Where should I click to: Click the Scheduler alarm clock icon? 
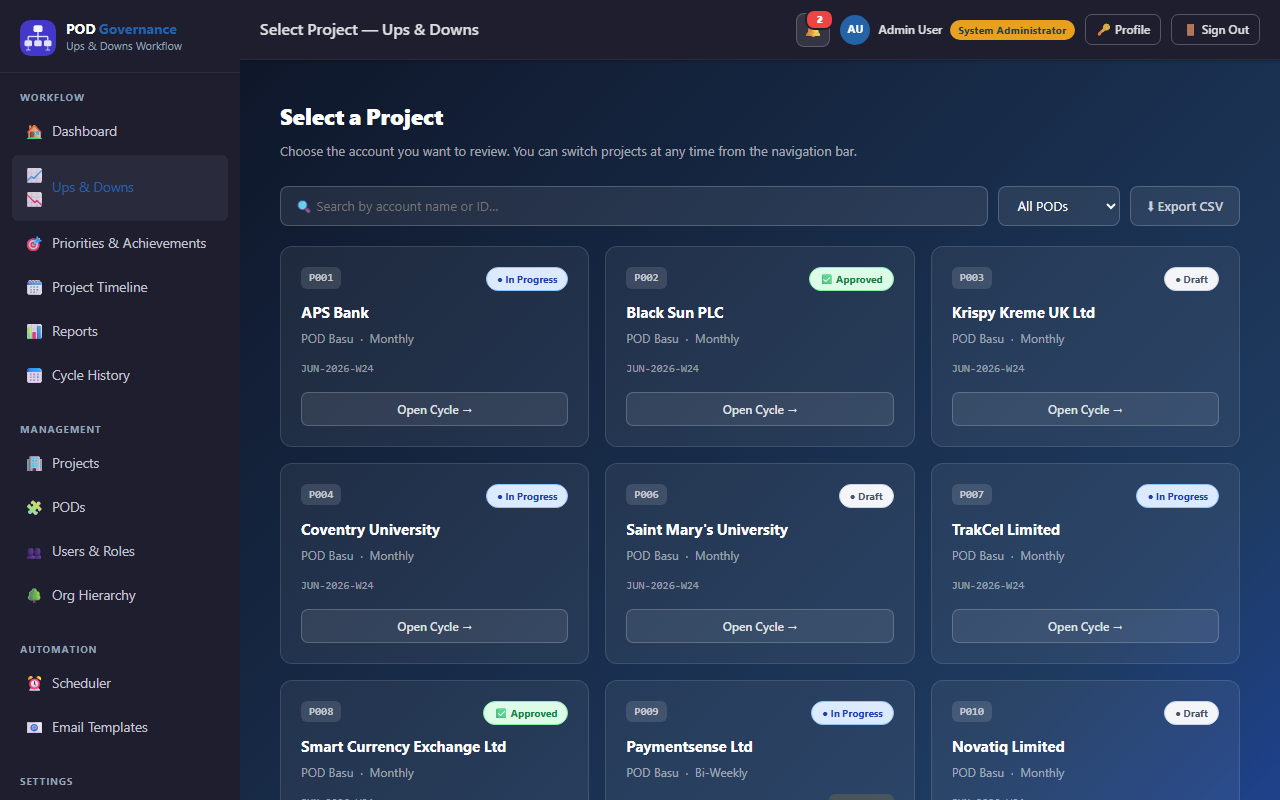tap(34, 683)
